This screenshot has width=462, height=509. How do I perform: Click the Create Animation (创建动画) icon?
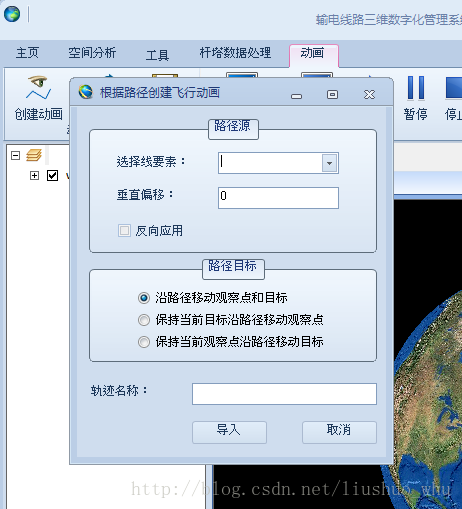coord(38,88)
